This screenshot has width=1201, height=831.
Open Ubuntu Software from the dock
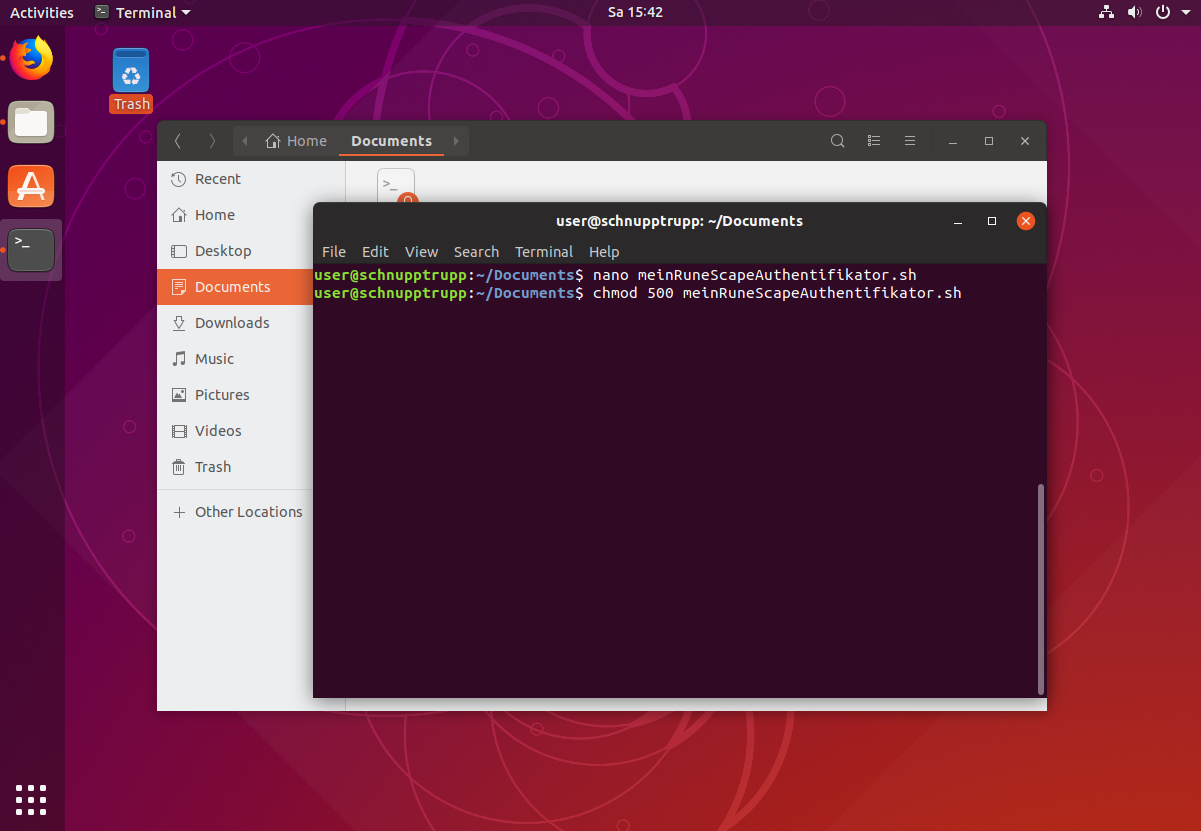click(31, 187)
